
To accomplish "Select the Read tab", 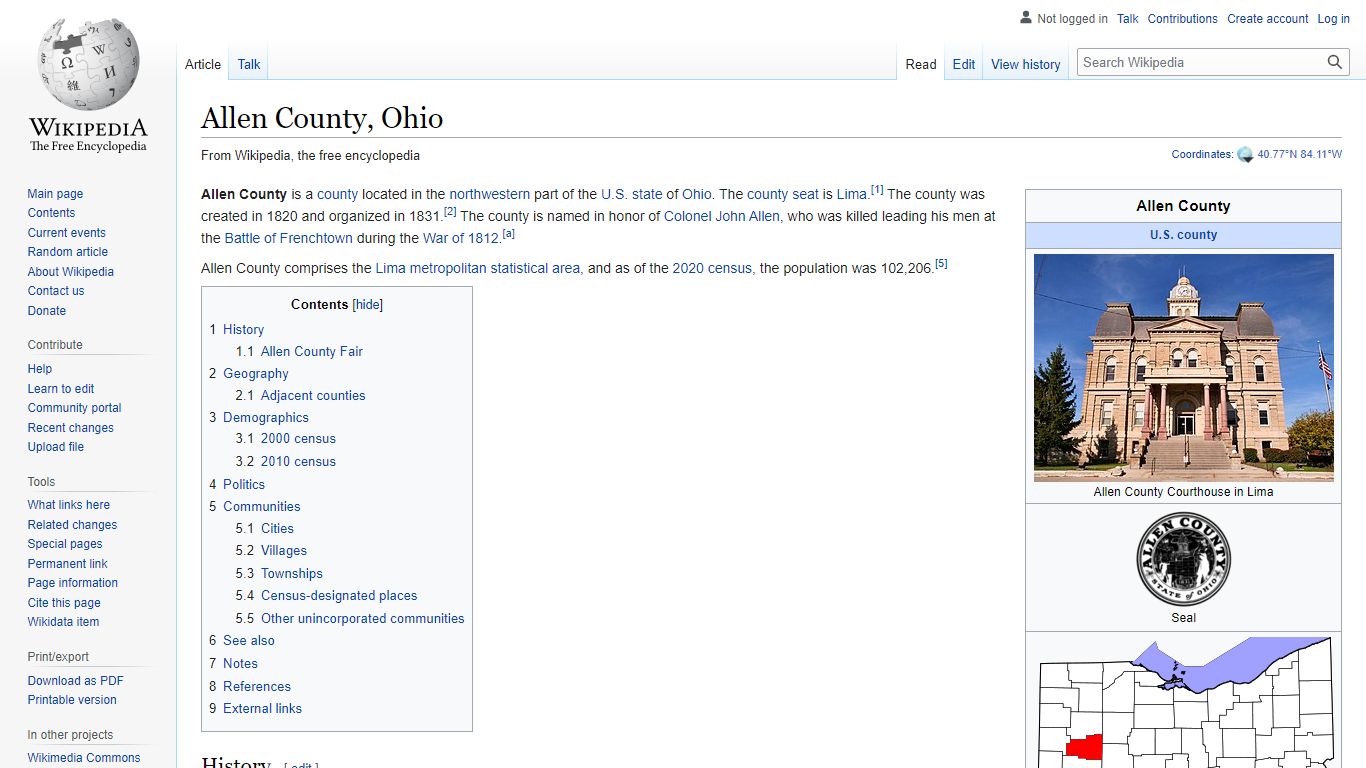I will (921, 64).
